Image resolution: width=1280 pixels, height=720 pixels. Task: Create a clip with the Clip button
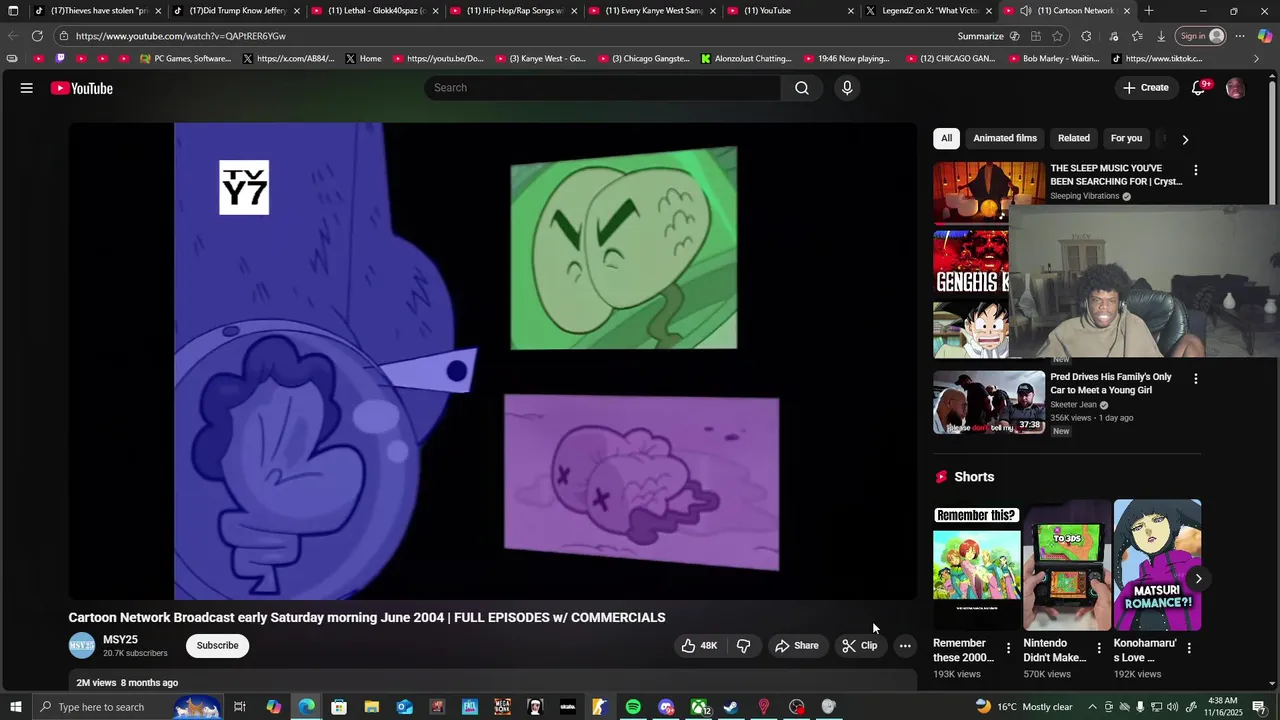click(x=860, y=646)
